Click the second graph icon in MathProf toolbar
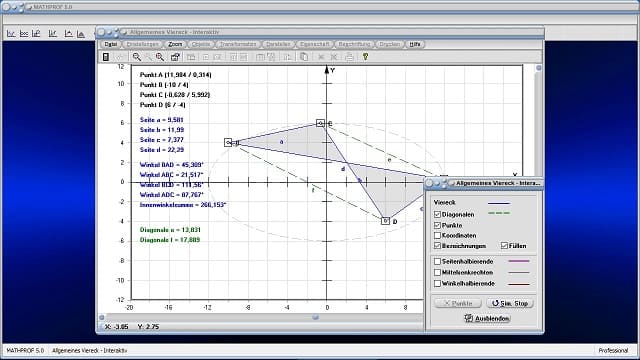The height and width of the screenshot is (360, 640). pyautogui.click(x=24, y=34)
